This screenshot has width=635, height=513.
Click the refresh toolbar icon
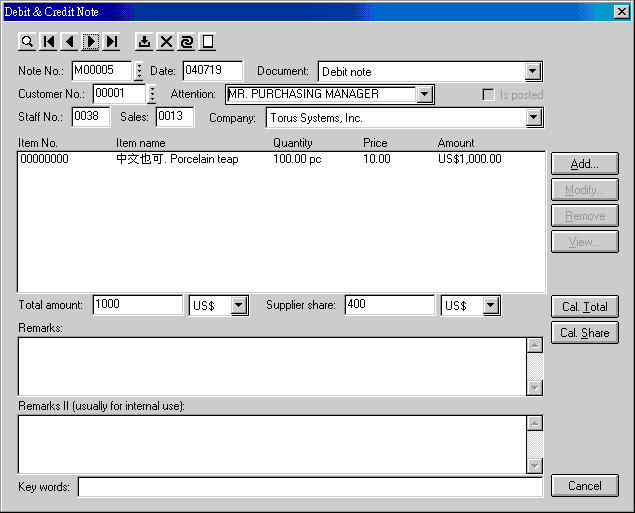(x=187, y=42)
